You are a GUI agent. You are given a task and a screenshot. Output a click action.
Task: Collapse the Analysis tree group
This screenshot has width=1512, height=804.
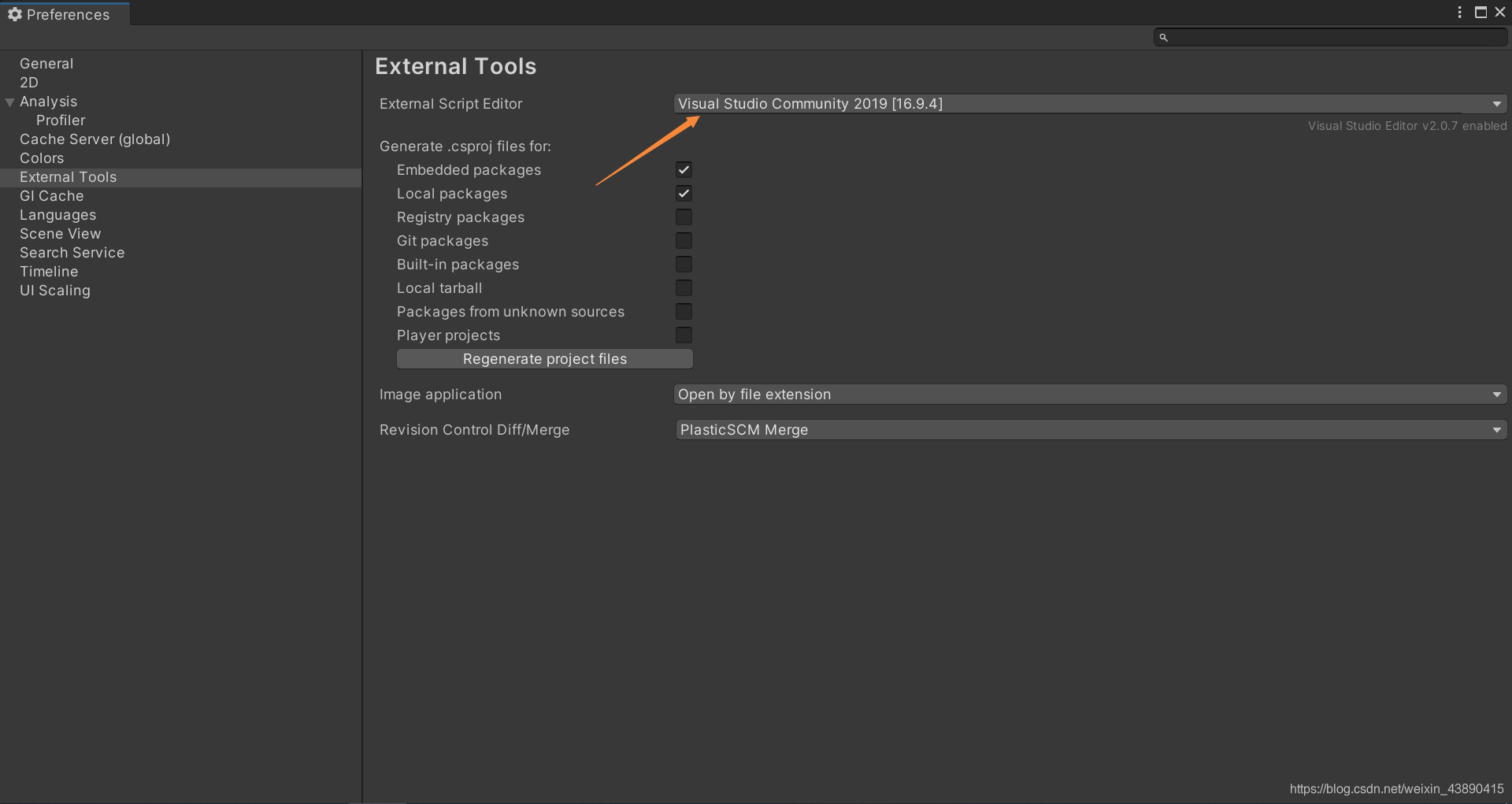[9, 102]
